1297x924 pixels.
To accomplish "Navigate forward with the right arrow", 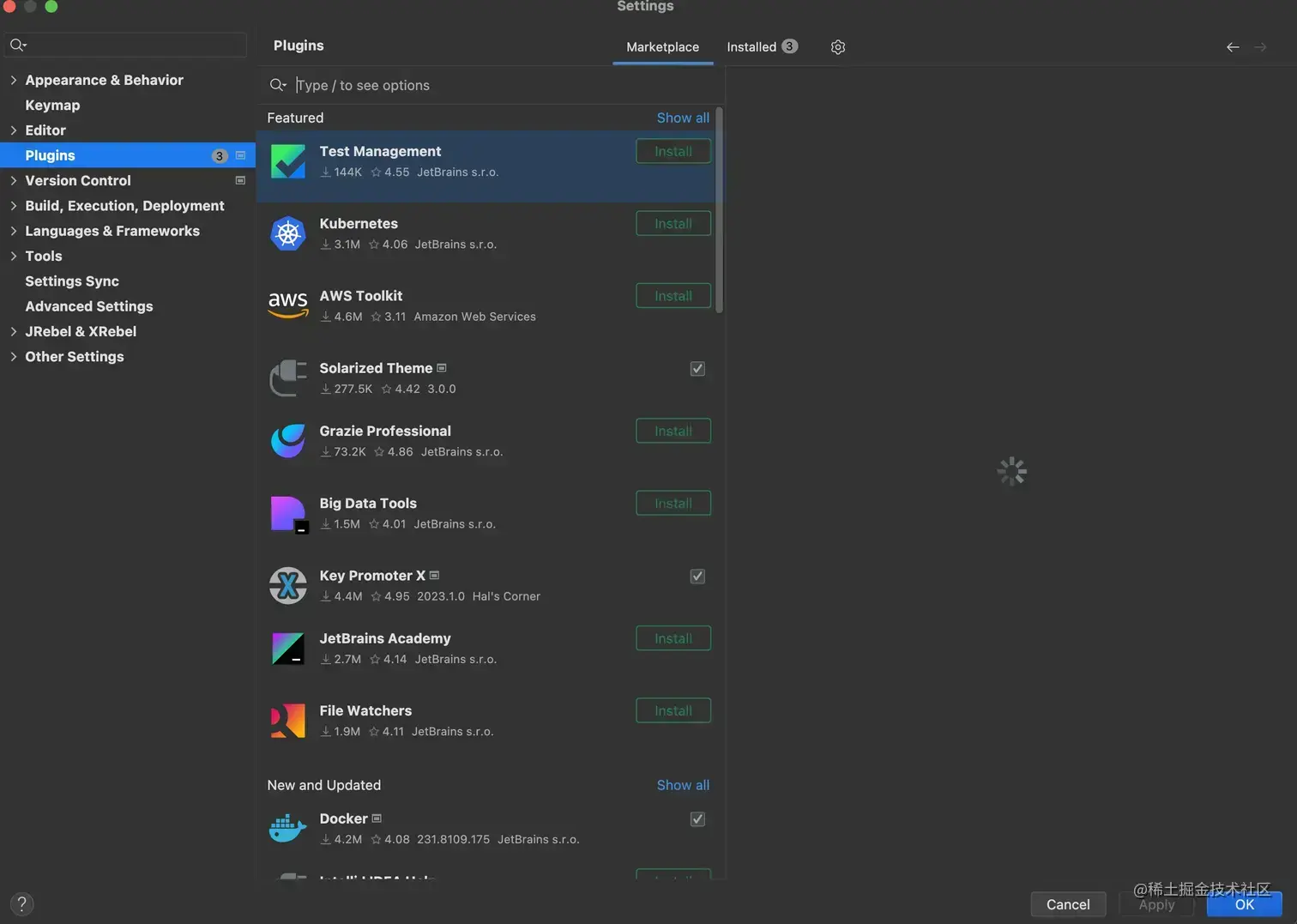I will pyautogui.click(x=1260, y=47).
